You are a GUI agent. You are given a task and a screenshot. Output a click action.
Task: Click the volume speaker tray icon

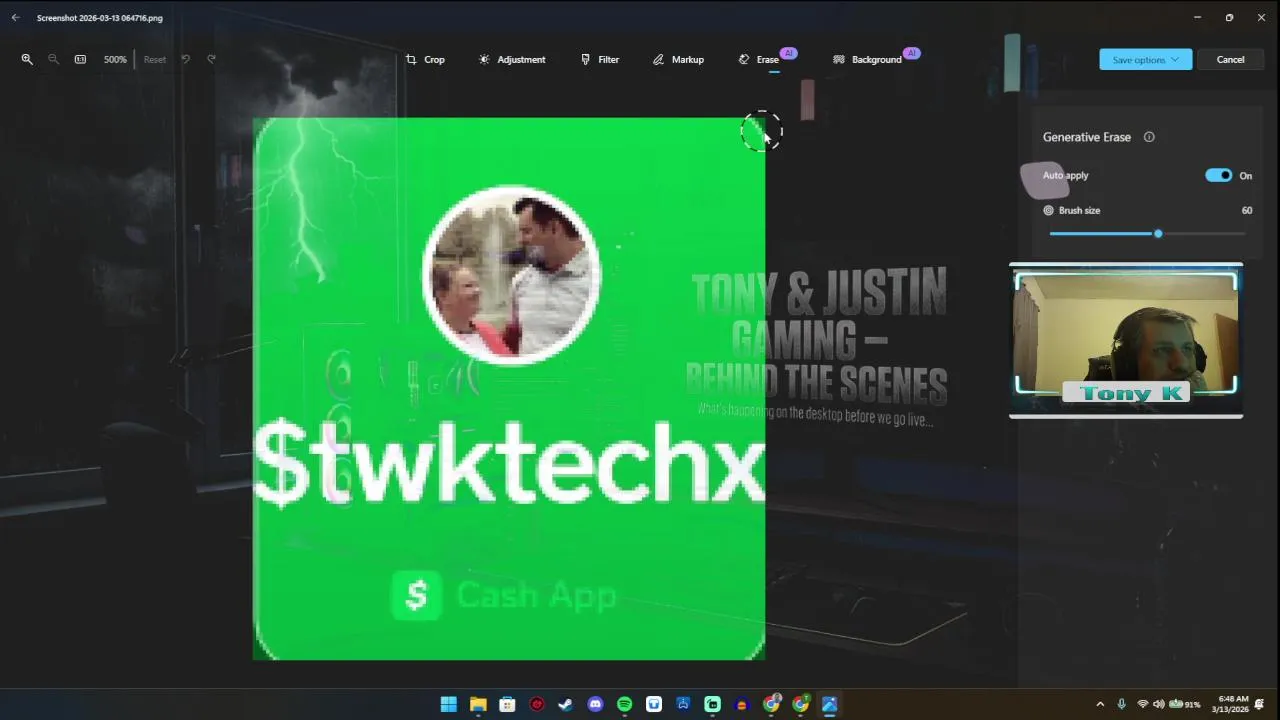point(1158,704)
